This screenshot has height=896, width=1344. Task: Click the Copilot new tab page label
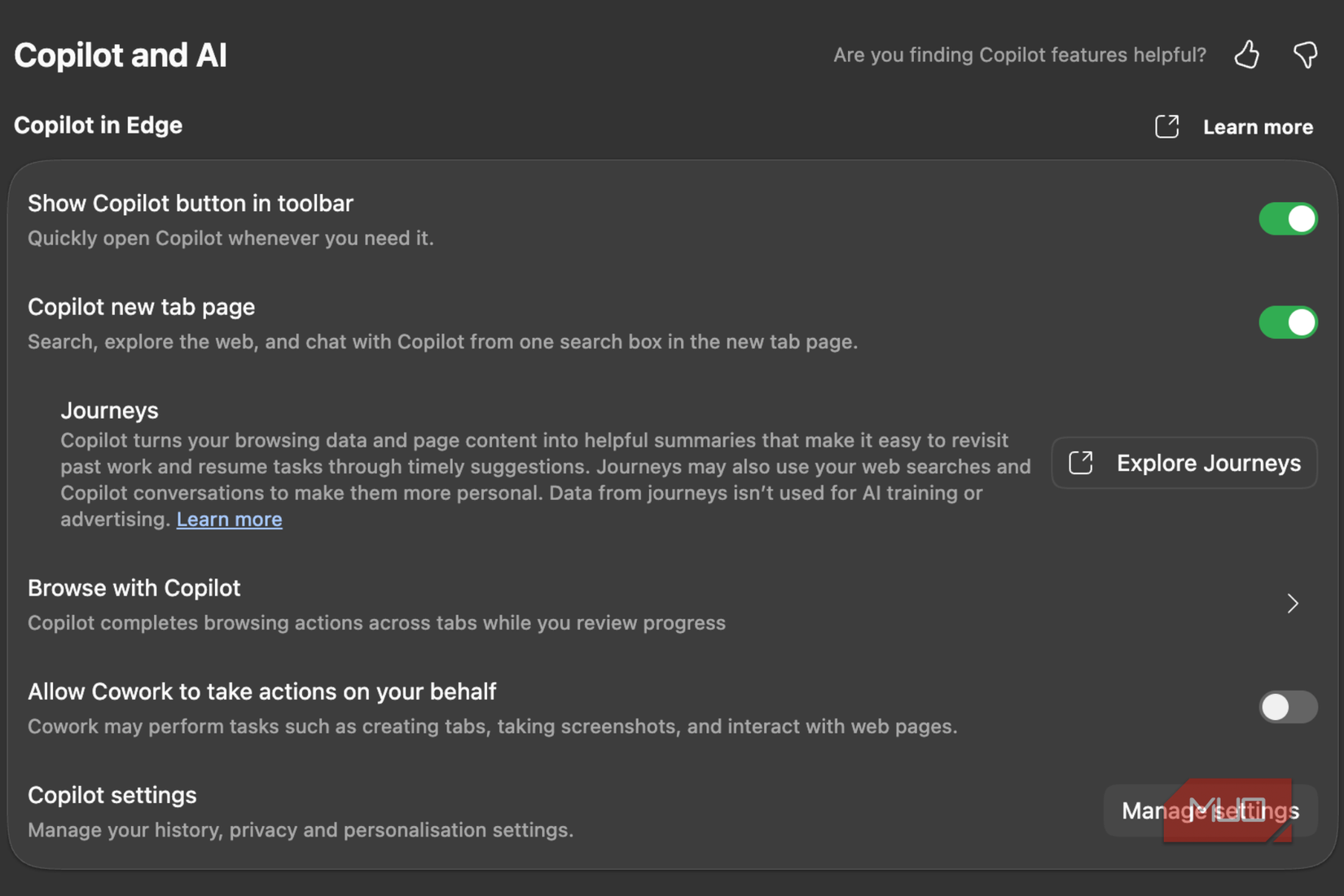pos(142,307)
